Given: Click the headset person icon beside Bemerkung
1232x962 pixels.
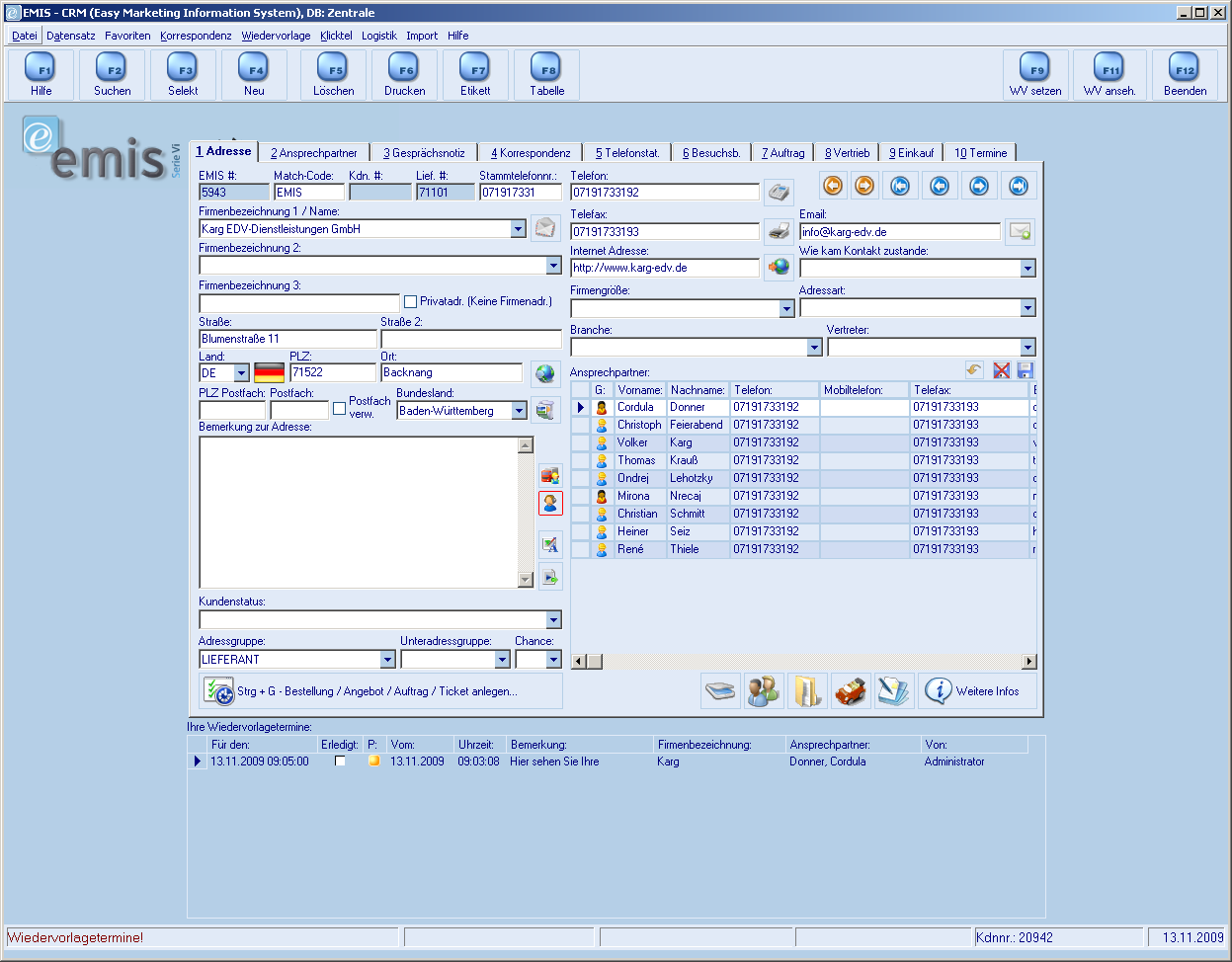Looking at the screenshot, I should point(550,503).
